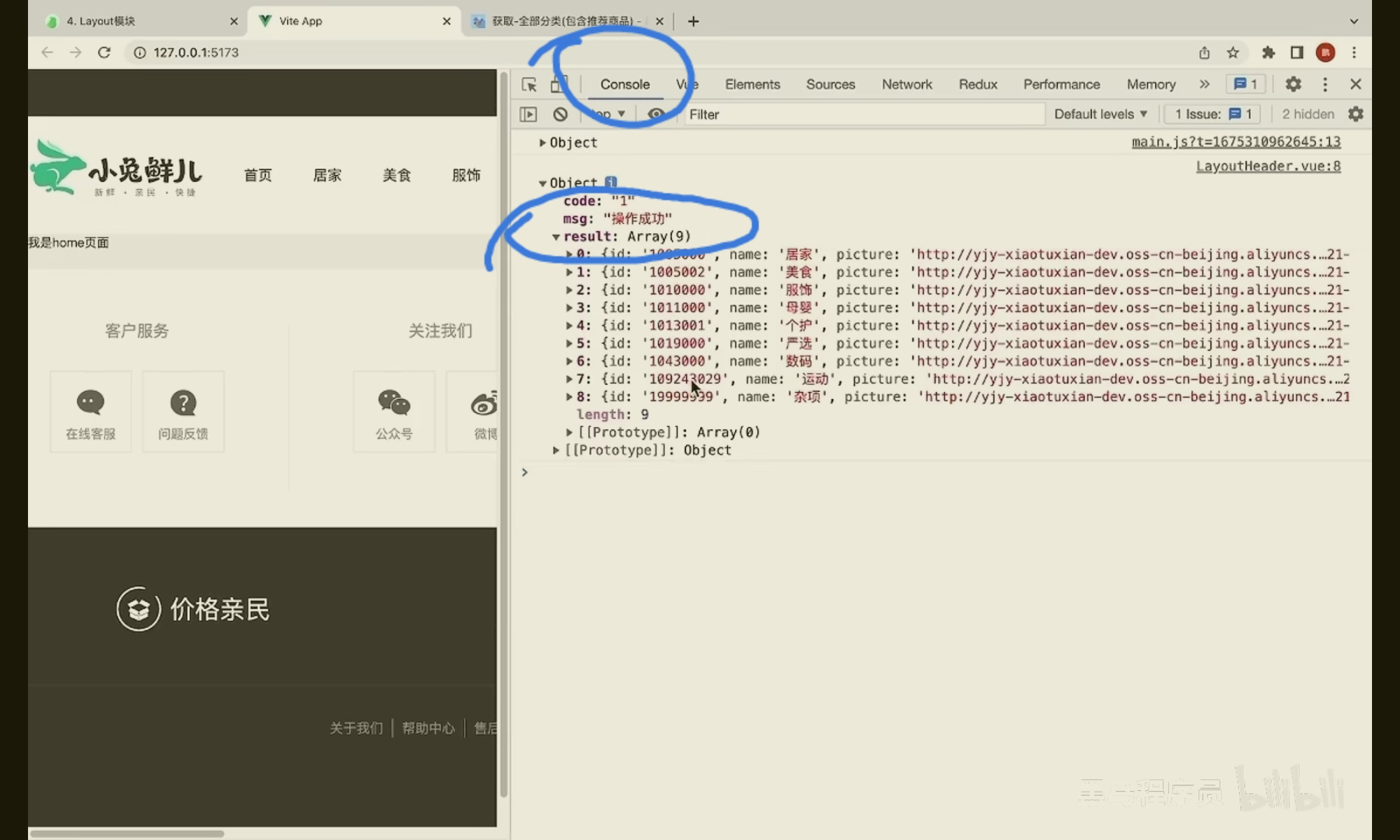Click the inspect element picker icon

(529, 85)
